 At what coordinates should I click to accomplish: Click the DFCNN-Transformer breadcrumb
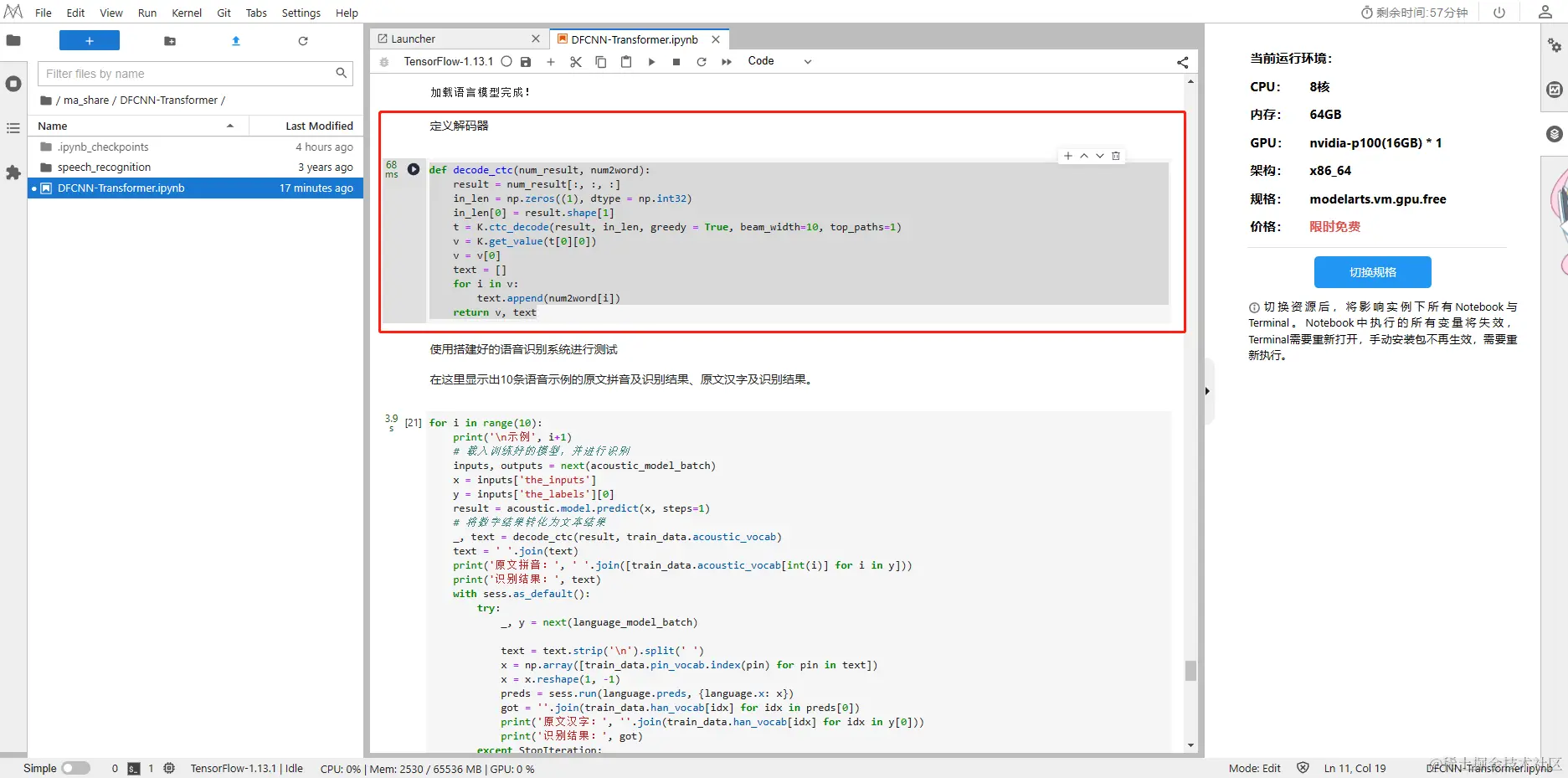click(x=168, y=100)
